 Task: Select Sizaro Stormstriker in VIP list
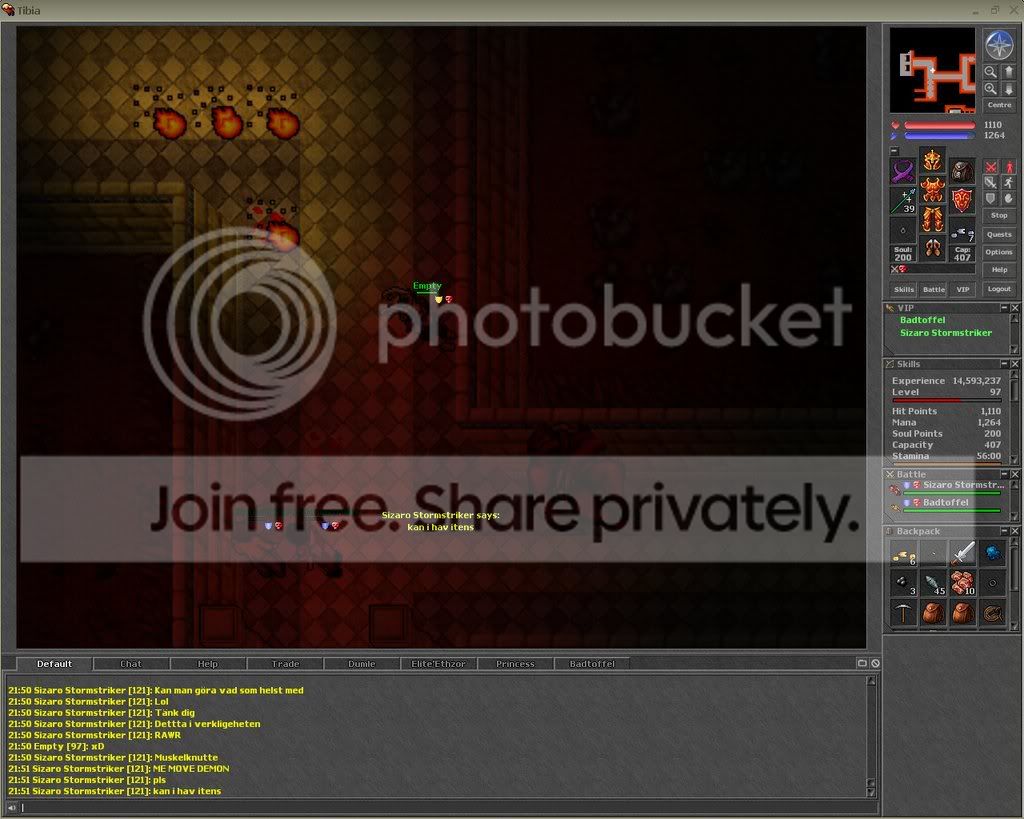coord(946,333)
